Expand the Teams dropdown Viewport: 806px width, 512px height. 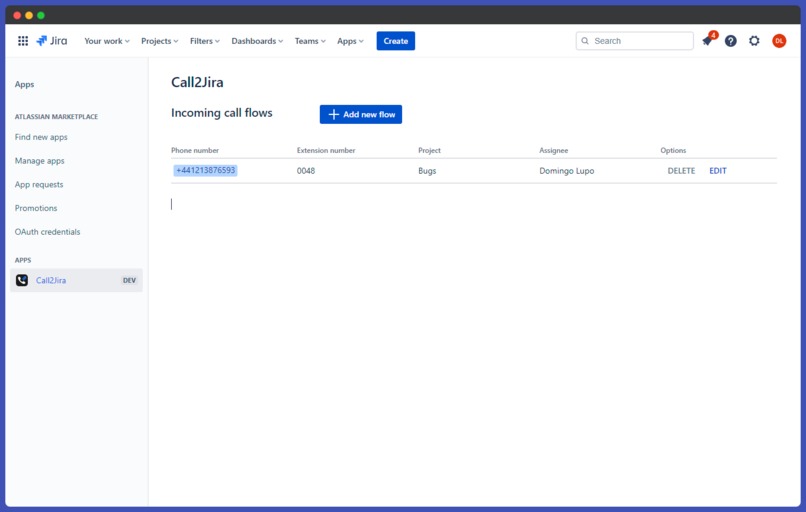310,41
